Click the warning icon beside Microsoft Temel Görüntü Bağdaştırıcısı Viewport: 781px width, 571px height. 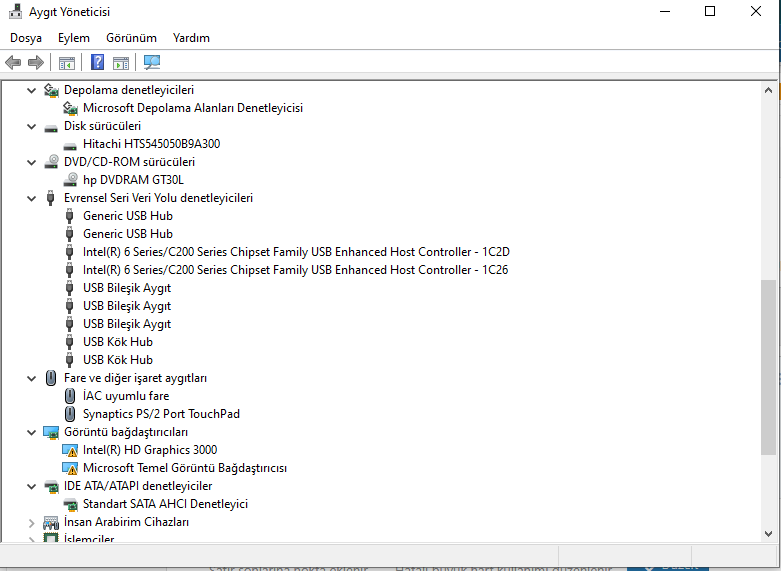[x=70, y=468]
